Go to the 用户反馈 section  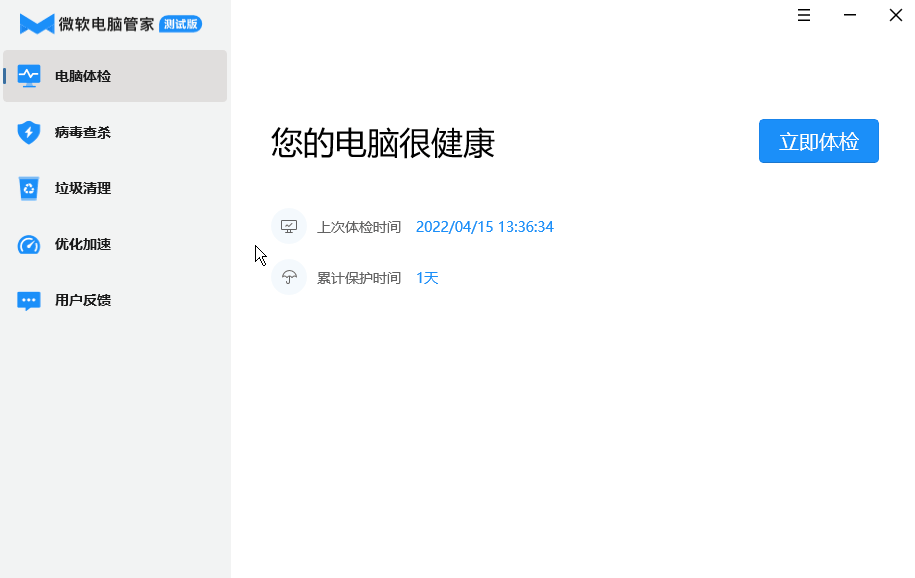click(x=85, y=300)
